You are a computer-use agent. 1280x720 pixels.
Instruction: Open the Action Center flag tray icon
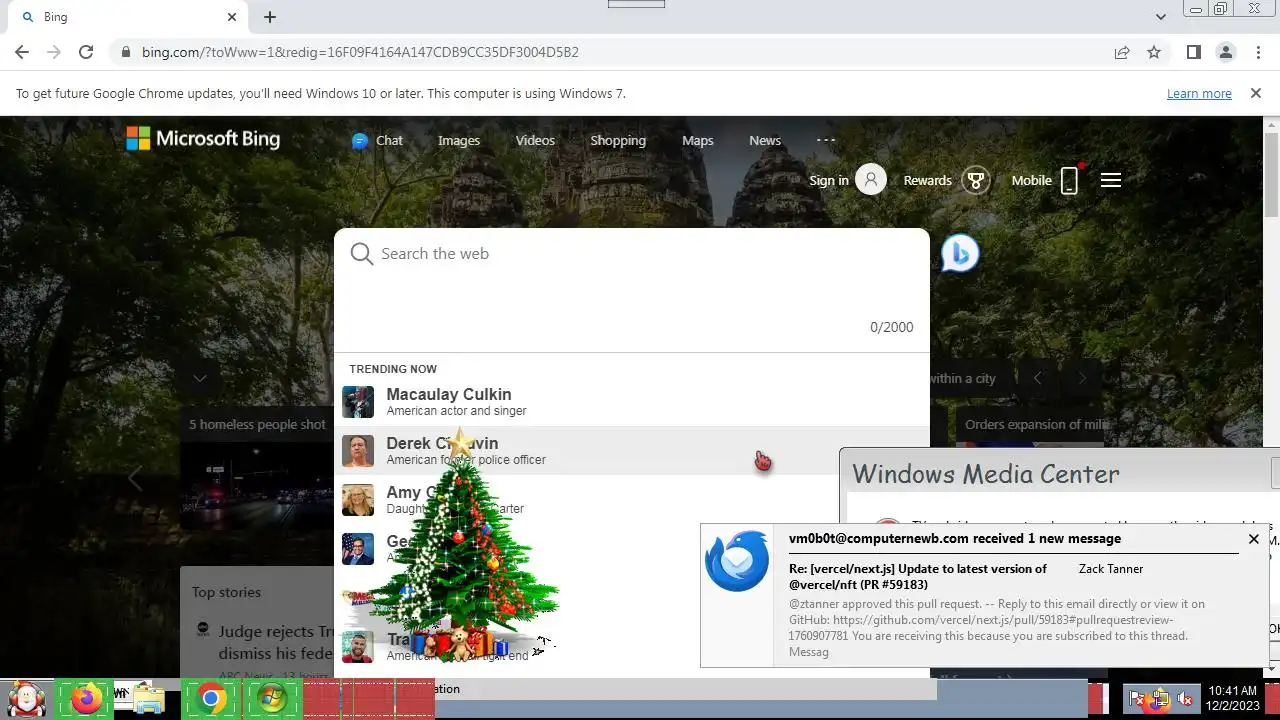tap(1139, 698)
